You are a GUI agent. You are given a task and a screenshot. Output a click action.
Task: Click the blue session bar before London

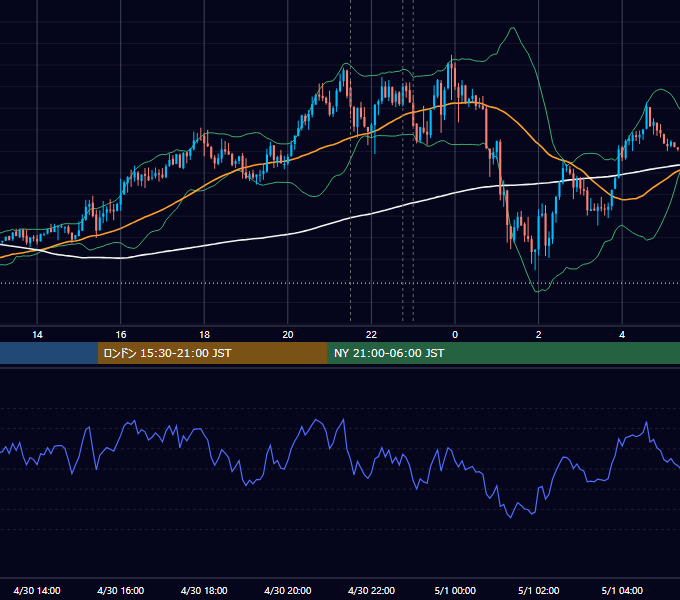(49, 353)
